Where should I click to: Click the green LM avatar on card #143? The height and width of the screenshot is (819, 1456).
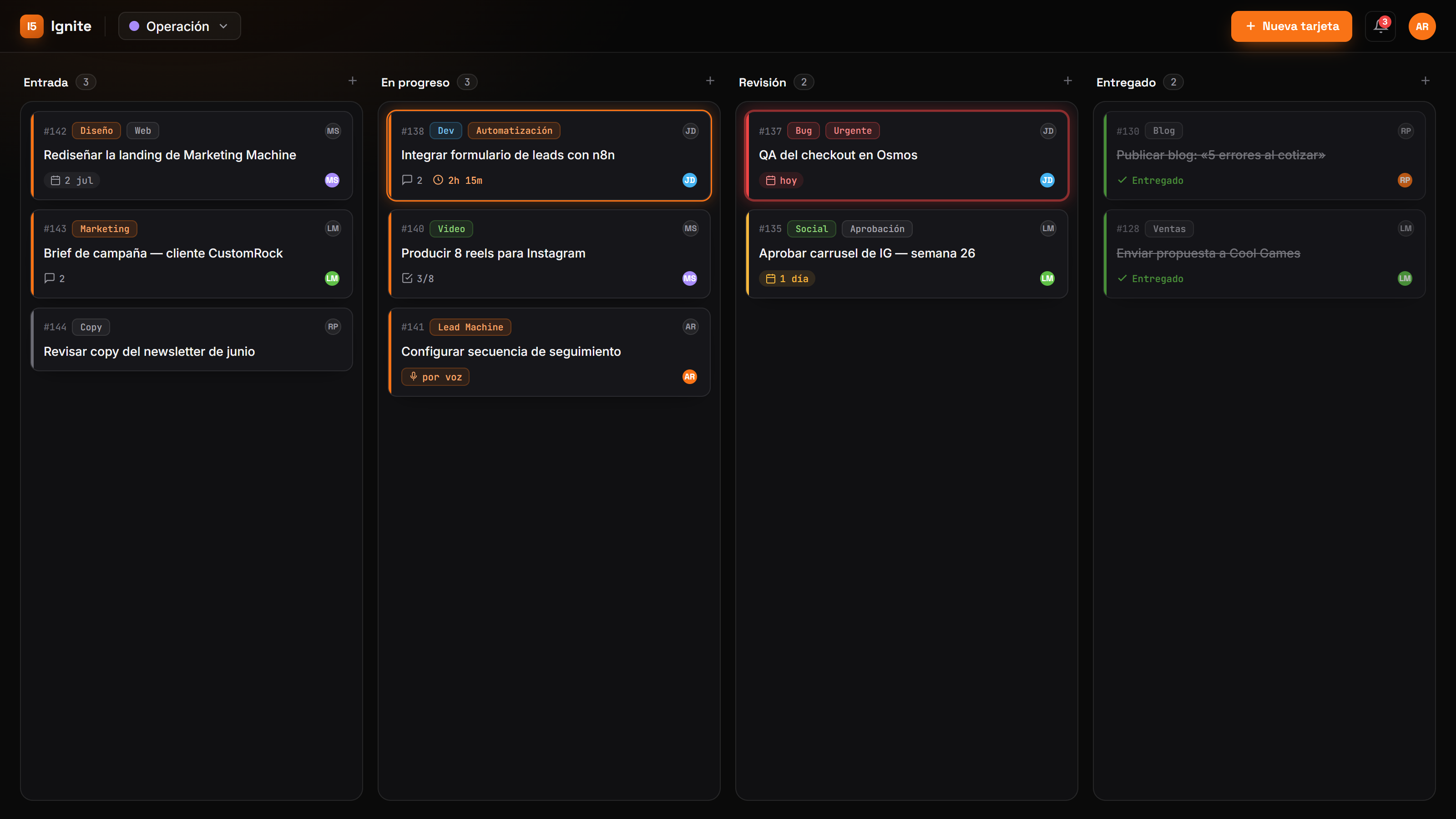pos(332,278)
